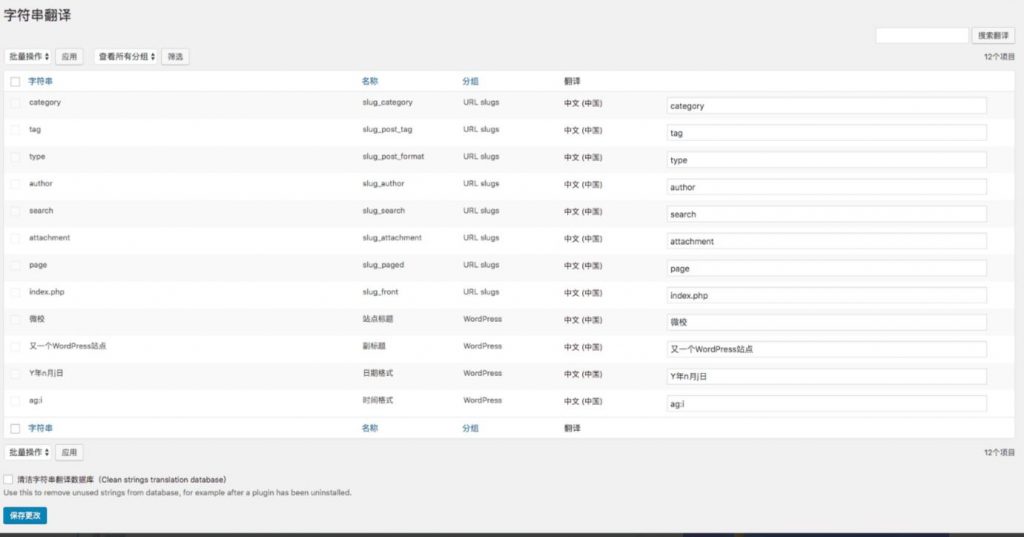Open the 查看所有分组 group filter dropdown
Image resolution: width=1024 pixels, height=537 pixels.
click(127, 57)
